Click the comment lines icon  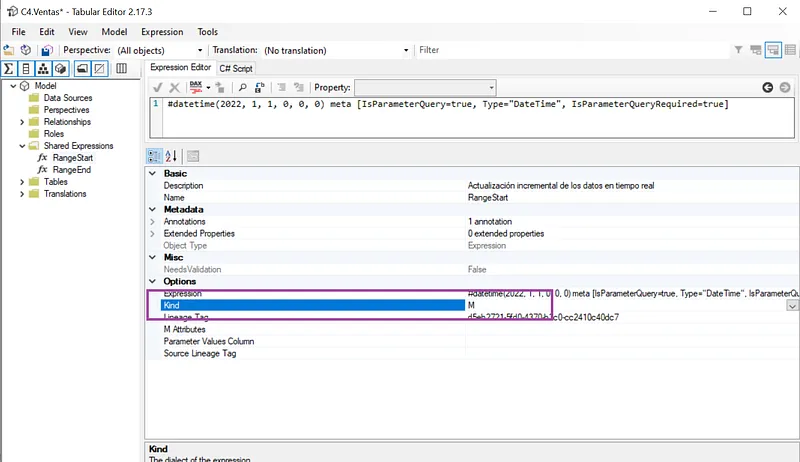[281, 88]
